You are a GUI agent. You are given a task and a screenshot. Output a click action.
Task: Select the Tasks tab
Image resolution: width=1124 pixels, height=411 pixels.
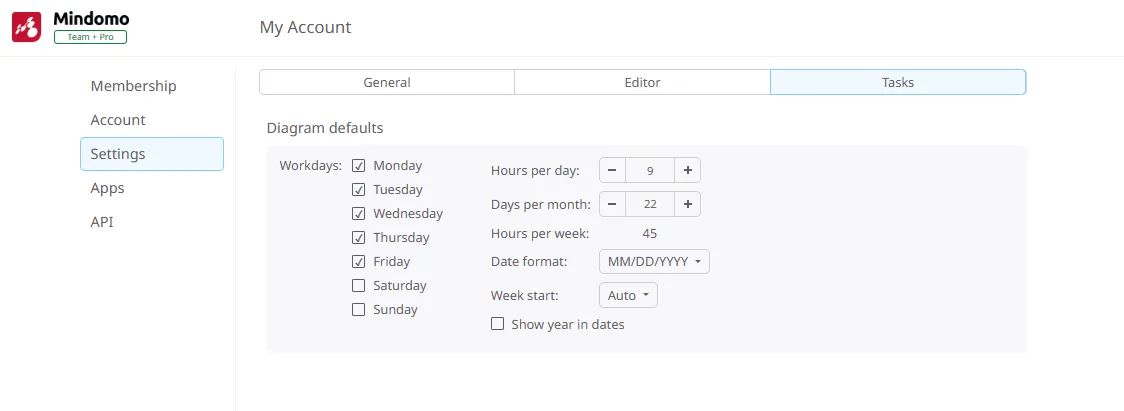click(898, 82)
